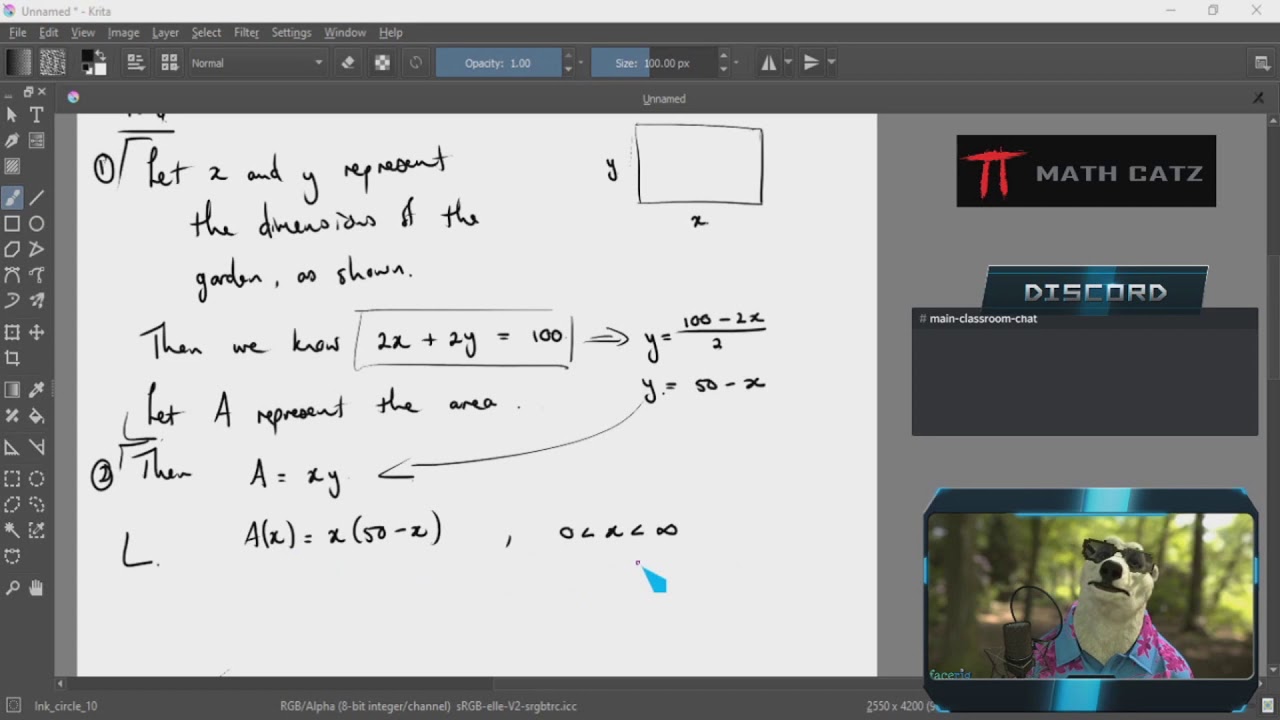Open the Filter menu

coord(246,32)
